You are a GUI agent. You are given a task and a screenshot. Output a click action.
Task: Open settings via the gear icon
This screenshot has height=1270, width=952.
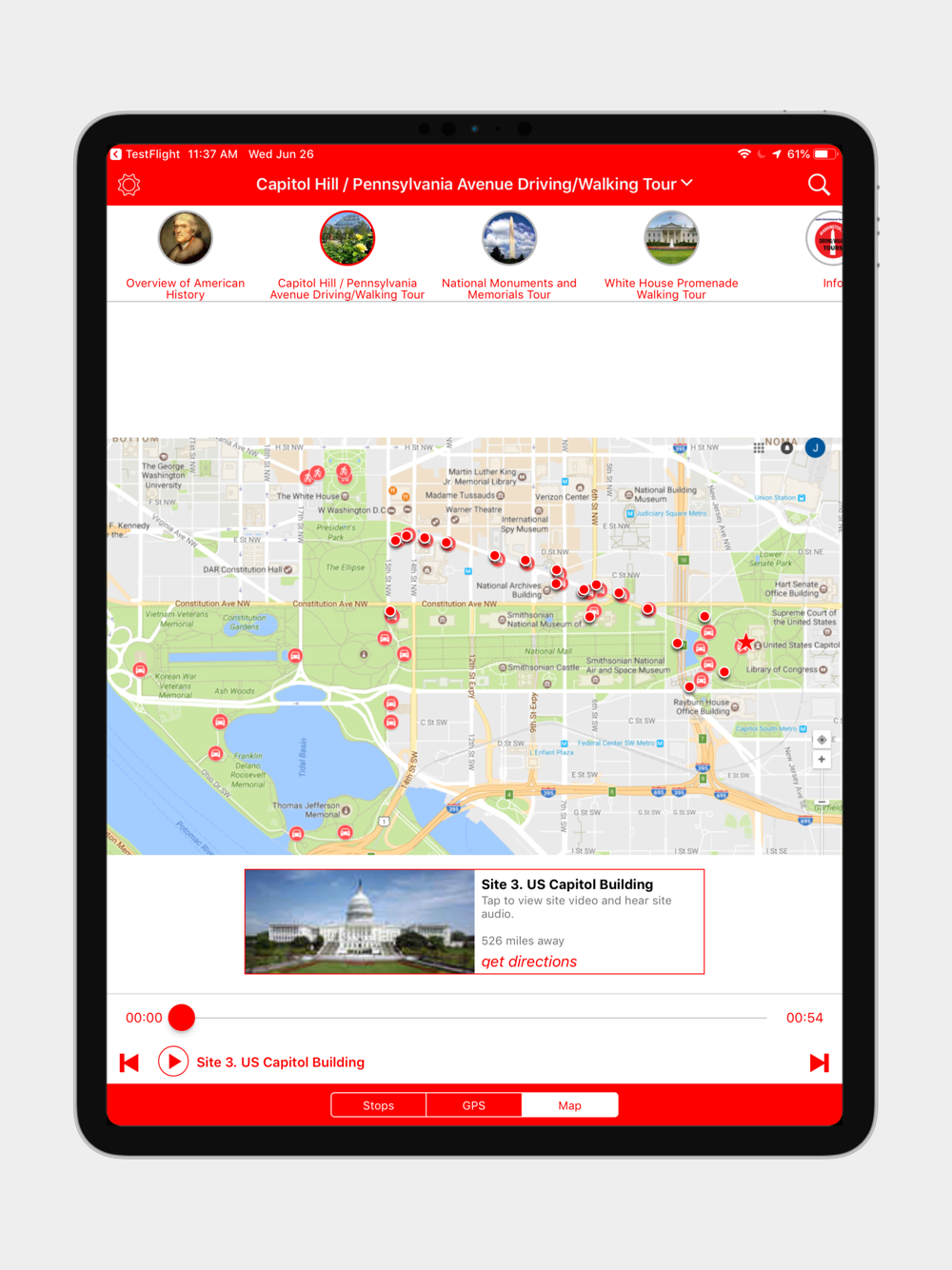pos(129,185)
